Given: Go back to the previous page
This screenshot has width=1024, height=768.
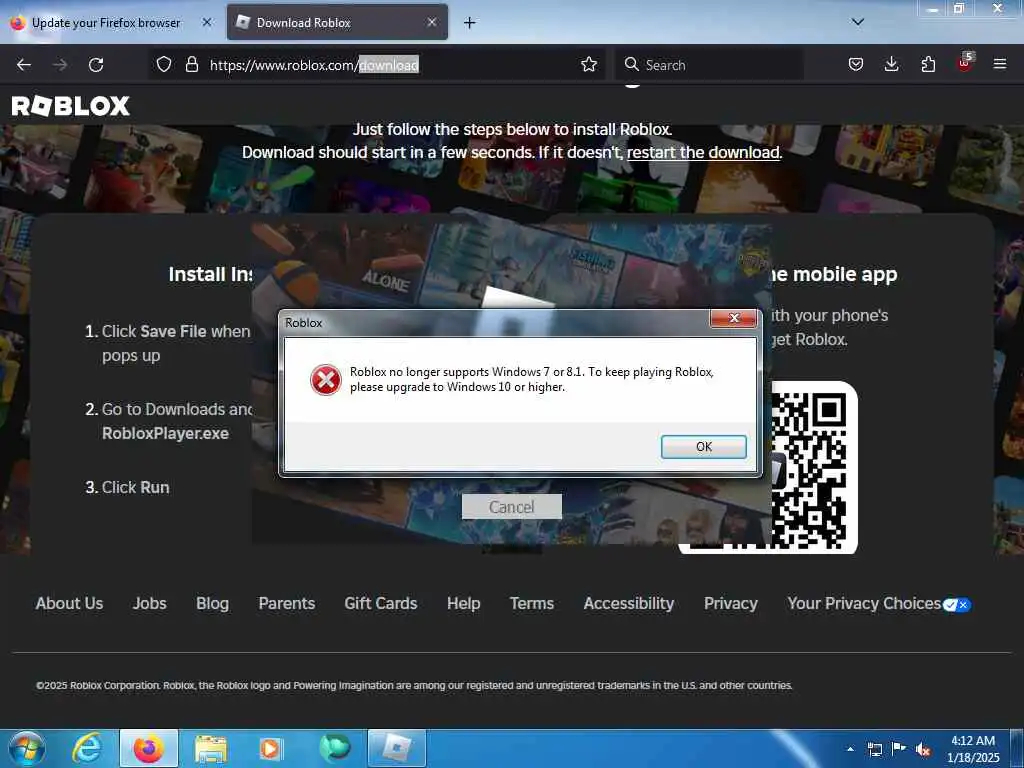Looking at the screenshot, I should 24,65.
